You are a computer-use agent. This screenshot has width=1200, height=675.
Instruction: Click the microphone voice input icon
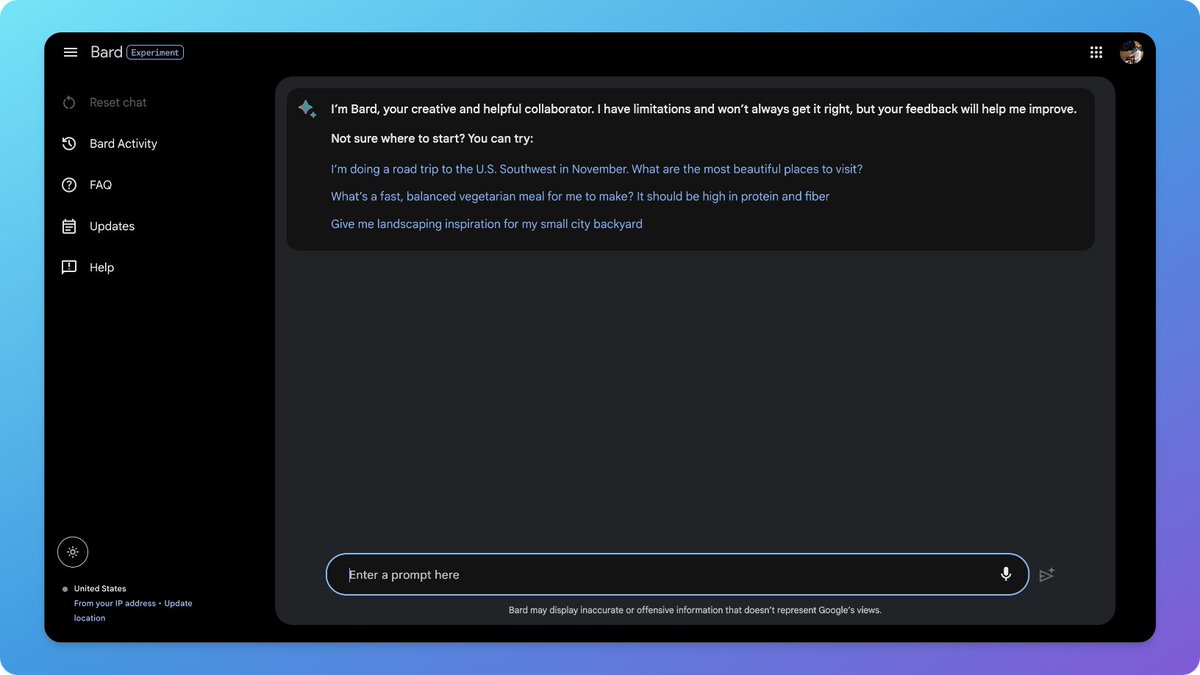1006,574
